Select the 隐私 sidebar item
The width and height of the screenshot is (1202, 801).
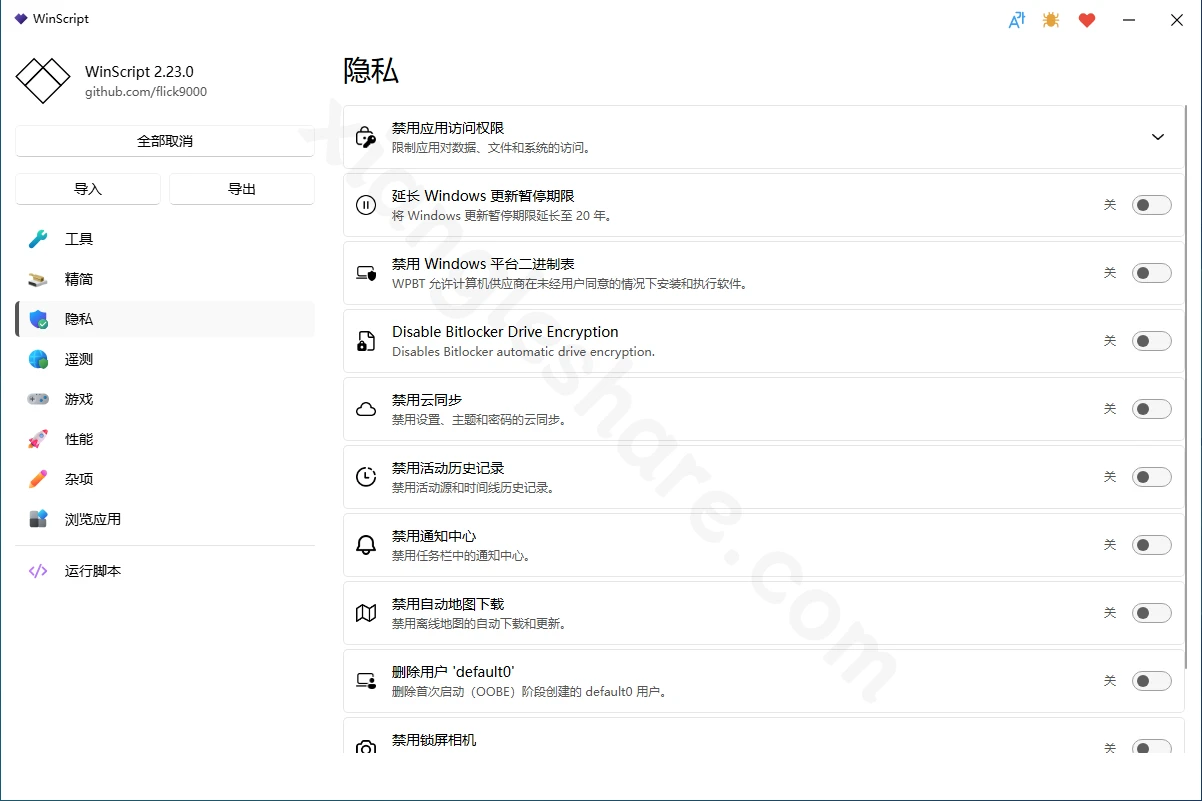[165, 319]
